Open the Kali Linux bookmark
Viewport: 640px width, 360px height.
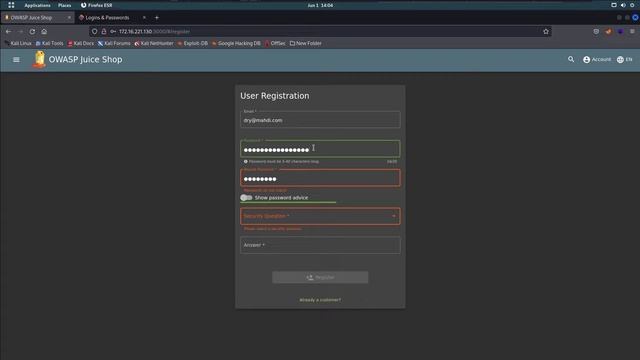pos(18,43)
